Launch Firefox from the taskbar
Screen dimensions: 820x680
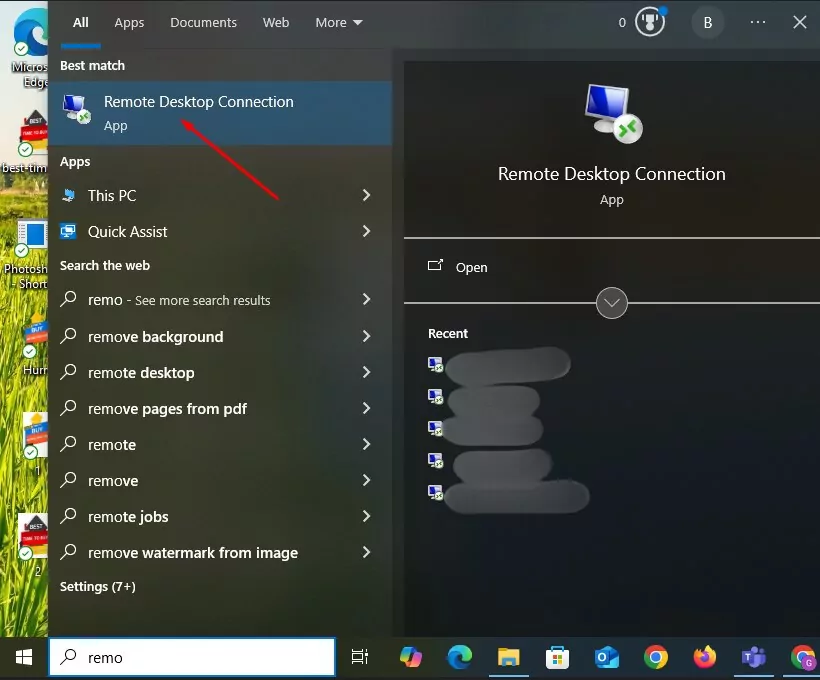(x=704, y=657)
